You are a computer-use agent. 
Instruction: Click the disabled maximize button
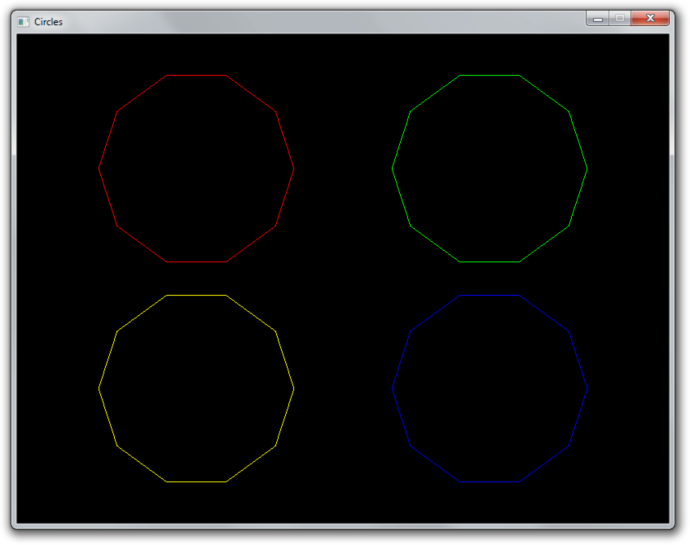click(x=620, y=18)
